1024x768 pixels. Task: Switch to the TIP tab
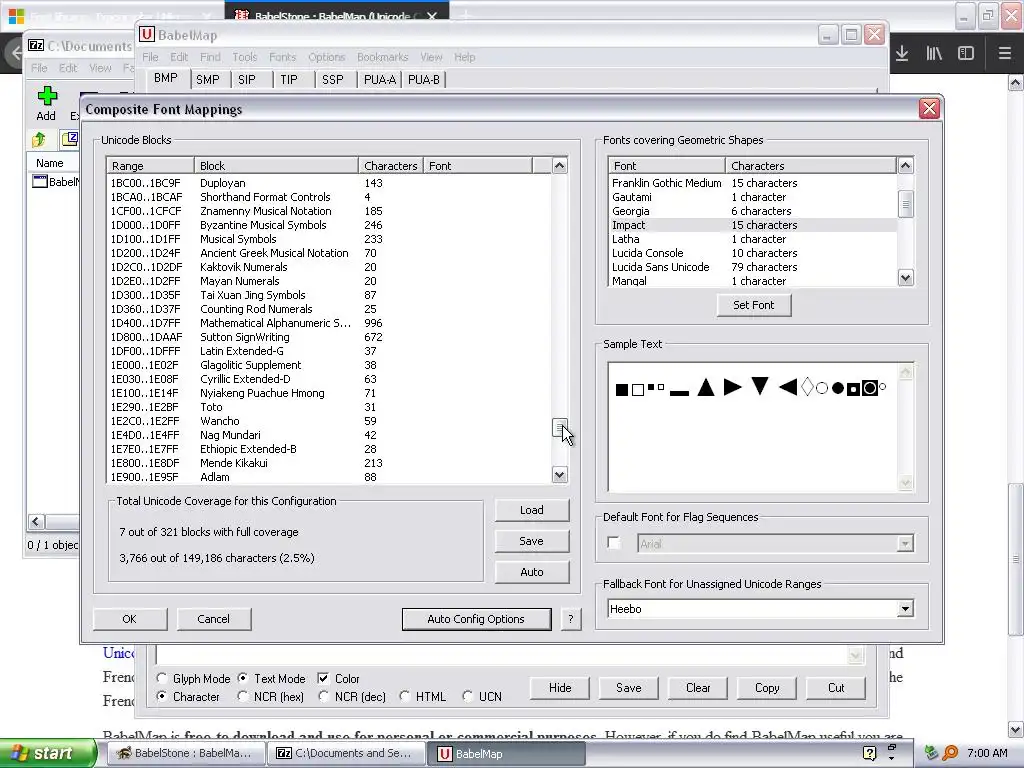289,80
